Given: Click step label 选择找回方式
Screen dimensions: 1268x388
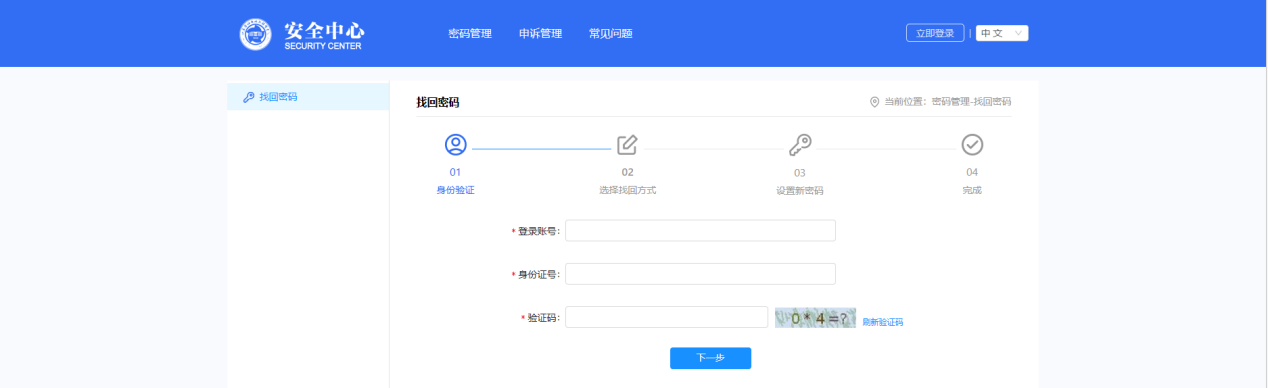Looking at the screenshot, I should 627,190.
